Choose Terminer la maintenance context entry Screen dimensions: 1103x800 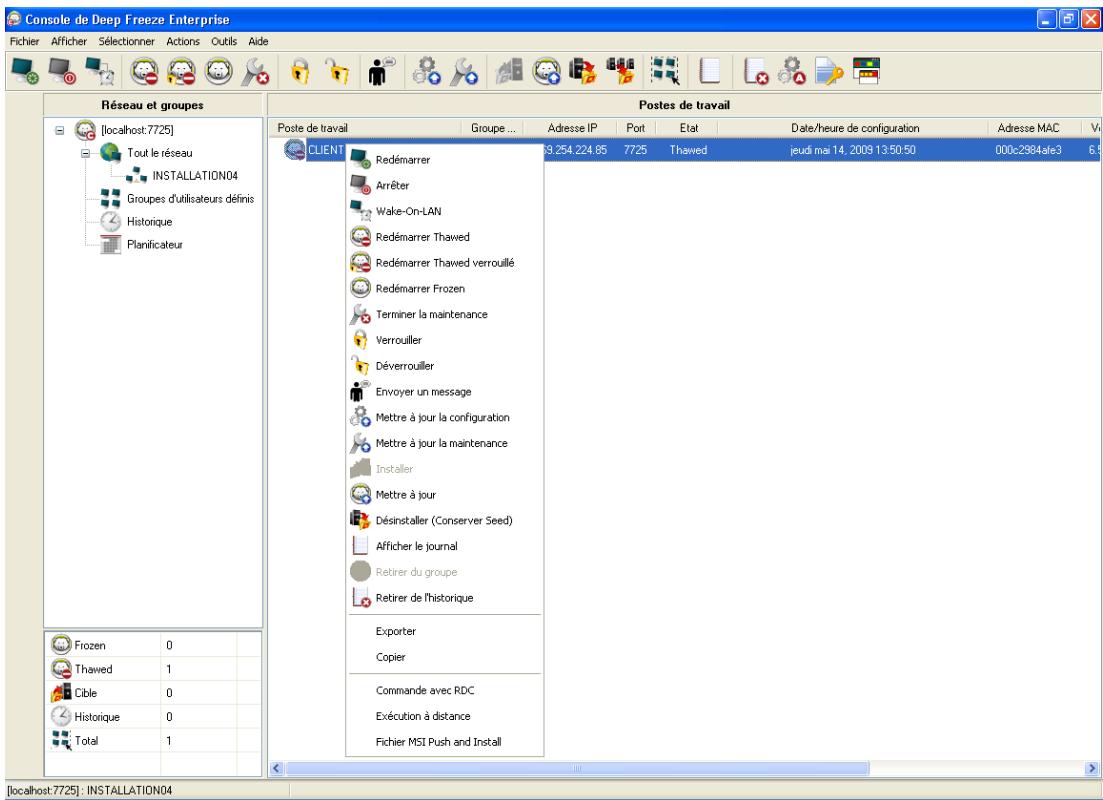[445, 315]
